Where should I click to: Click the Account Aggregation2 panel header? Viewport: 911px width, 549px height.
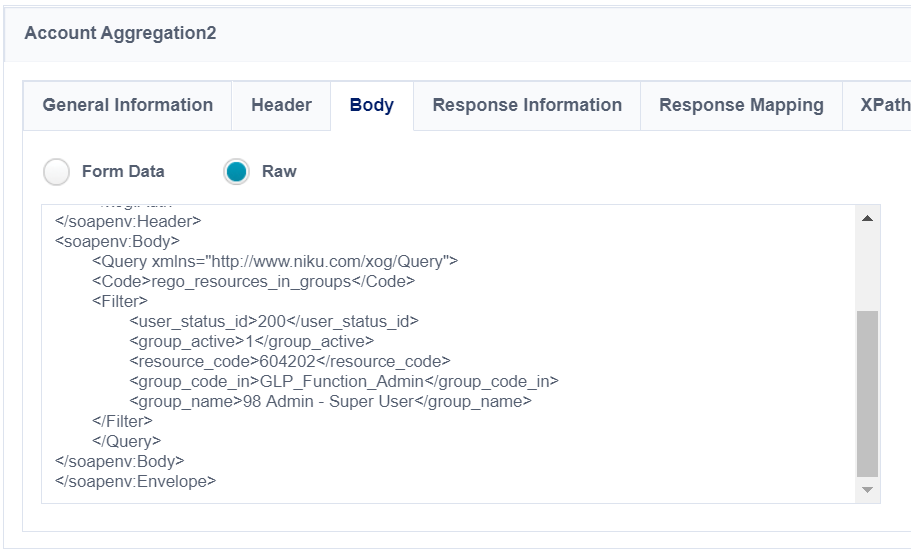[120, 33]
